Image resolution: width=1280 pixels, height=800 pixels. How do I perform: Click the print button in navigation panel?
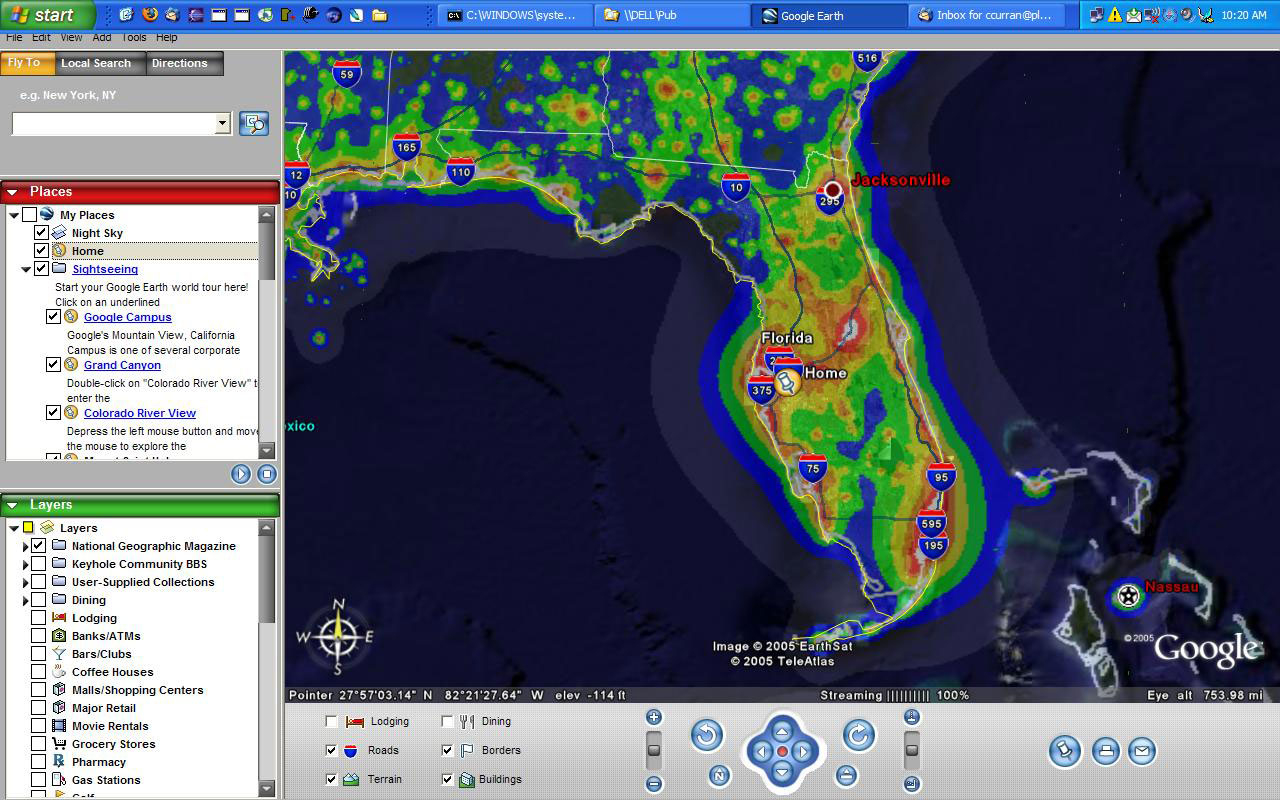1105,750
